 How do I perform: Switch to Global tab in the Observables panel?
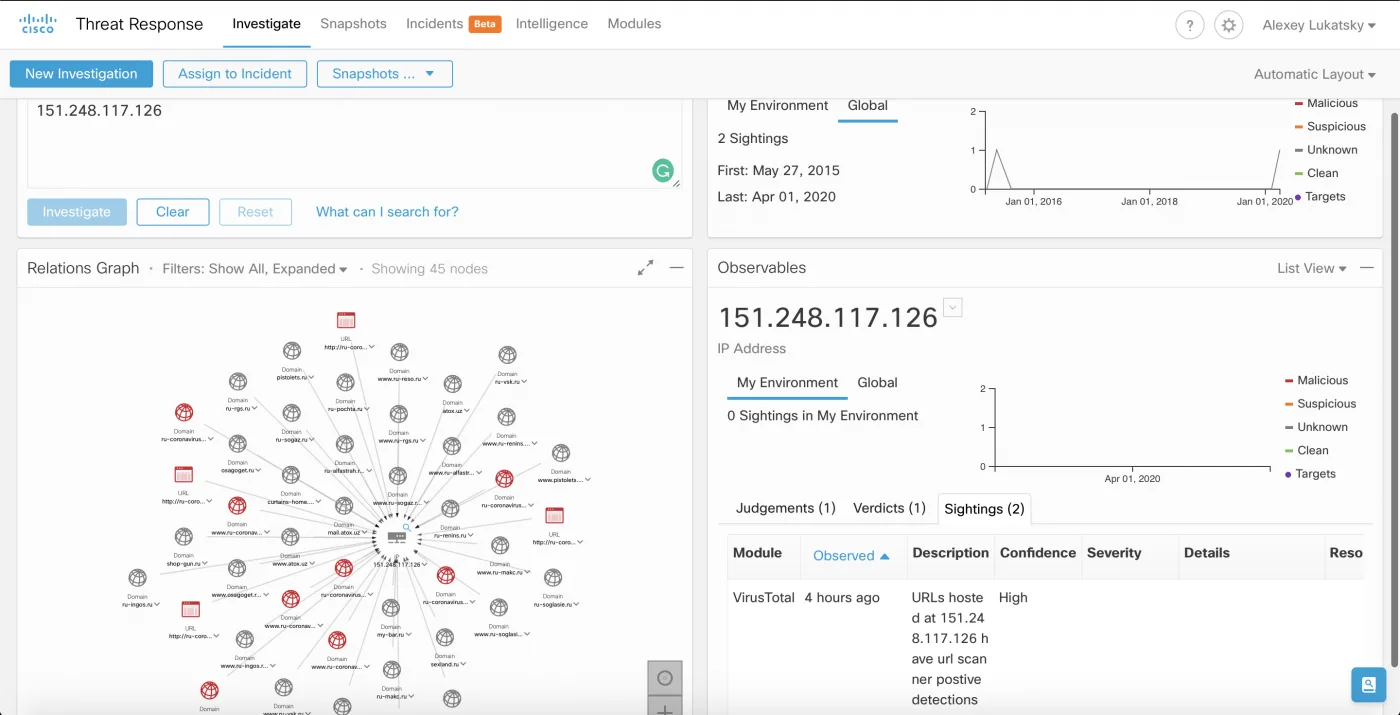tap(877, 383)
